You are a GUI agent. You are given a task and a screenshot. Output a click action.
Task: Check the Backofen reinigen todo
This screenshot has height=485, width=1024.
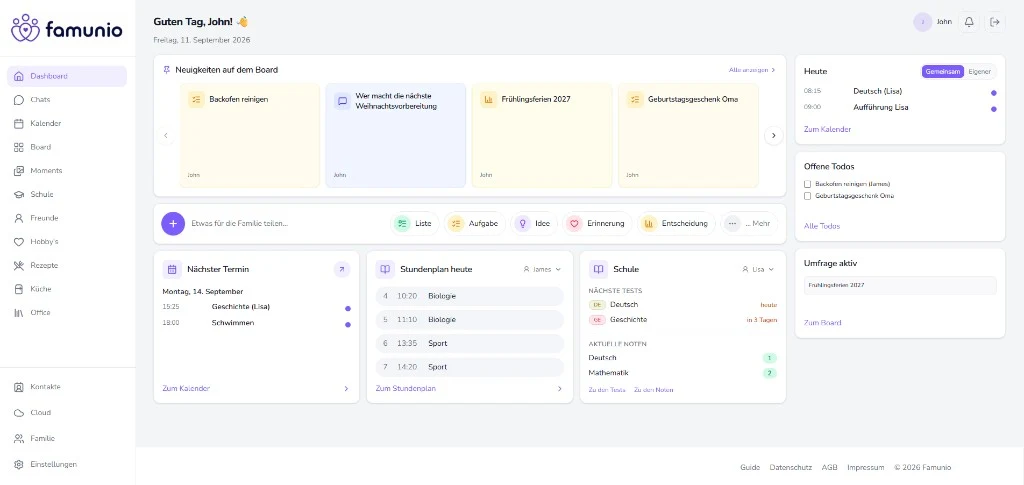(808, 184)
